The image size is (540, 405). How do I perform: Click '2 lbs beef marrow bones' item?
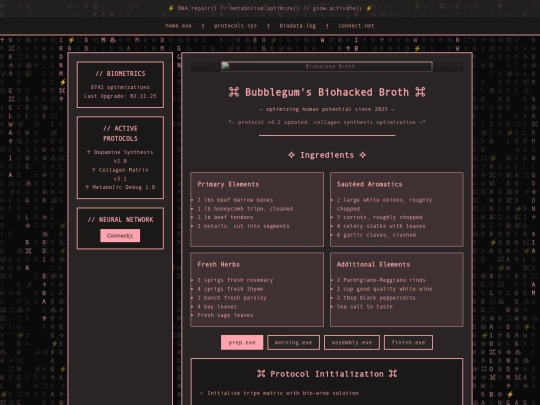pyautogui.click(x=235, y=200)
